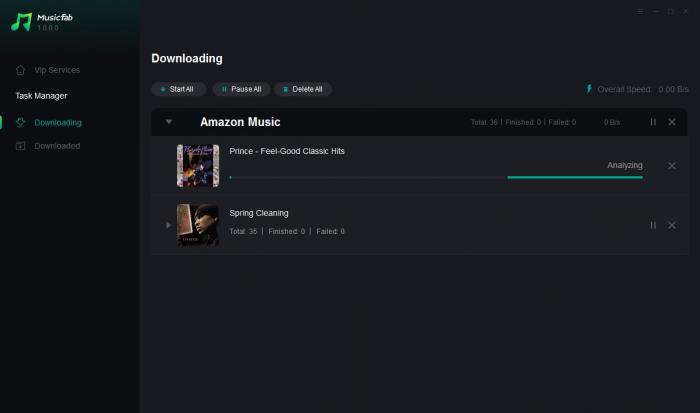Click the Vip Services home icon
Screen dimensions: 700x413
pyautogui.click(x=20, y=70)
